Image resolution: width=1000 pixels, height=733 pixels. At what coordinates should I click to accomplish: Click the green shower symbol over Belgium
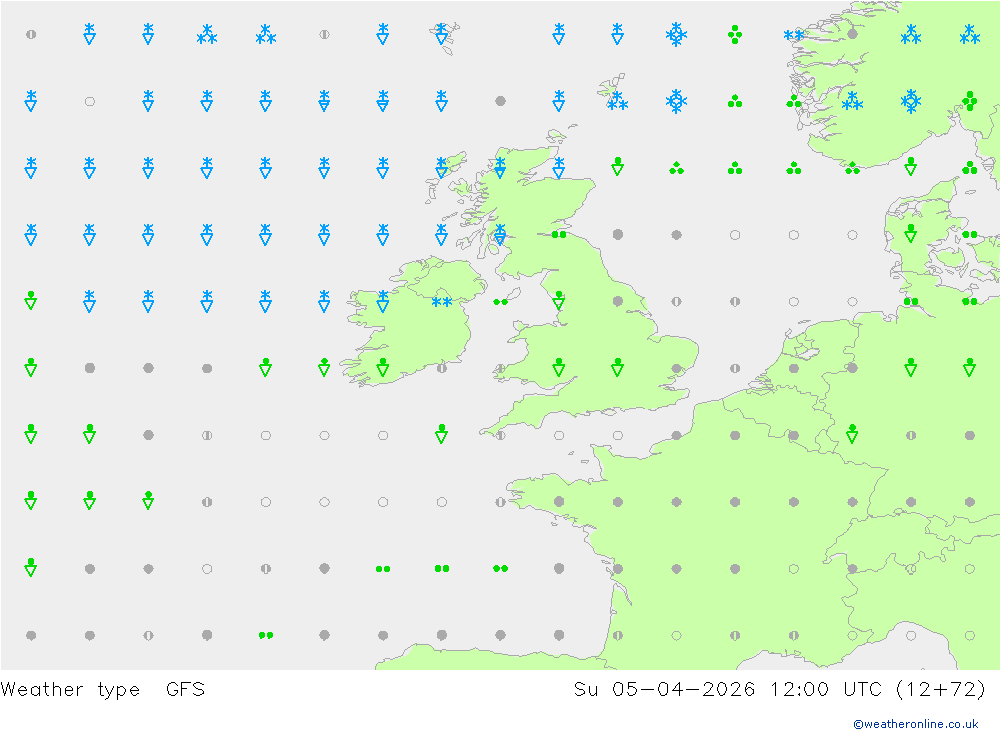pos(852,434)
